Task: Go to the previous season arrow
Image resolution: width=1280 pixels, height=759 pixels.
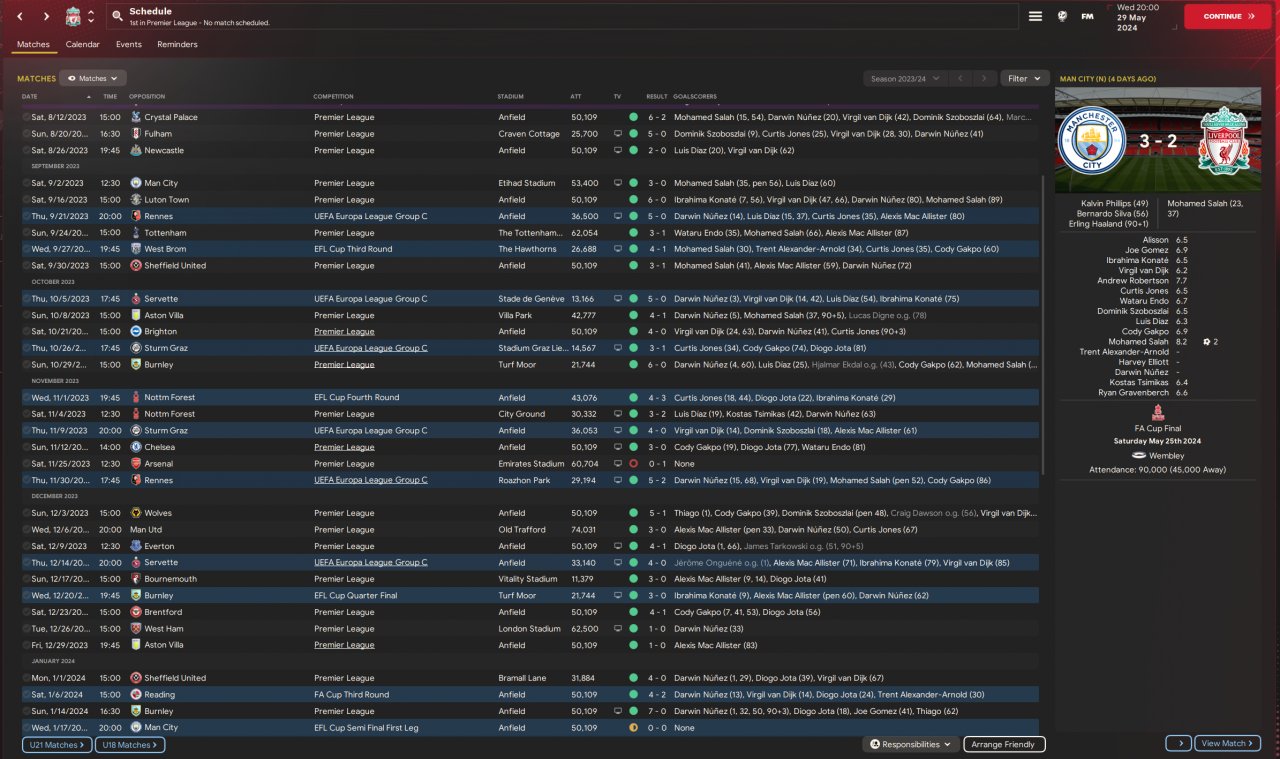Action: [x=959, y=78]
